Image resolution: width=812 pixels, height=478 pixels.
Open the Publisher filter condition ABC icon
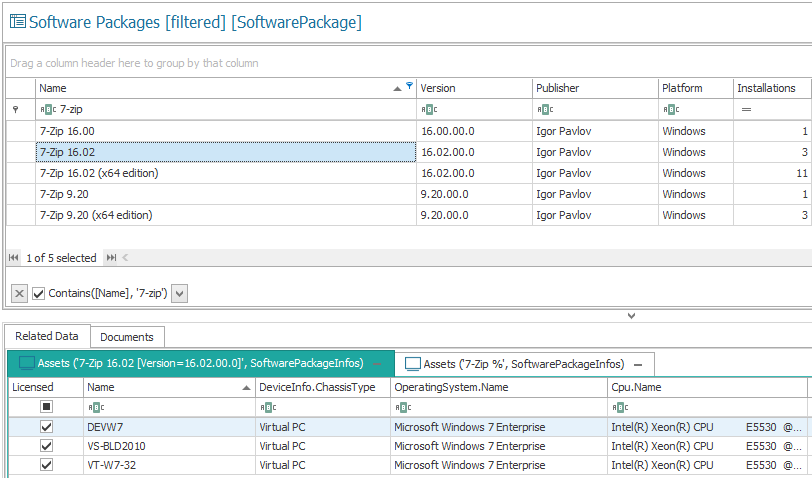[545, 109]
